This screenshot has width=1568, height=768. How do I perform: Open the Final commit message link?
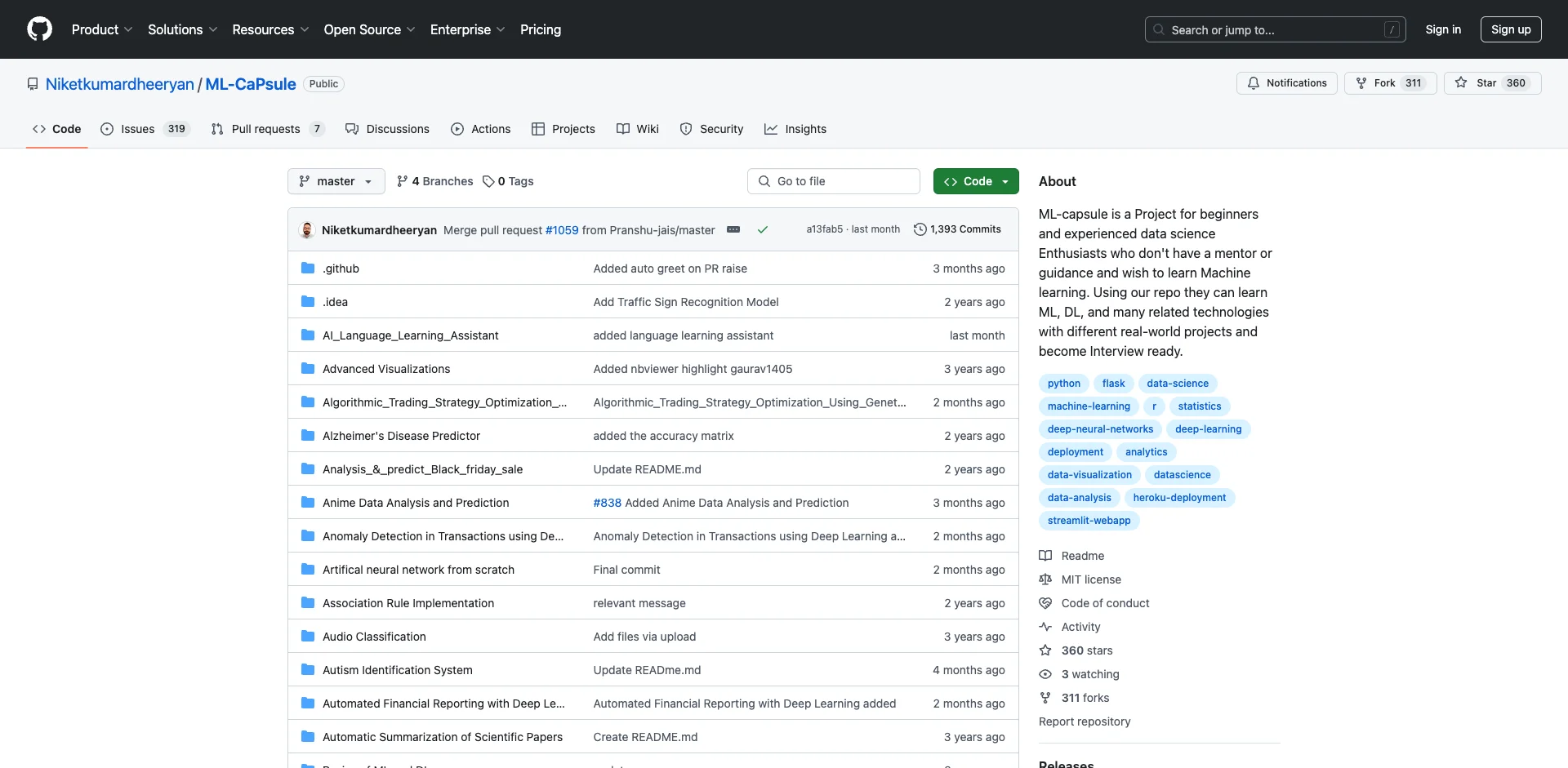tap(626, 570)
